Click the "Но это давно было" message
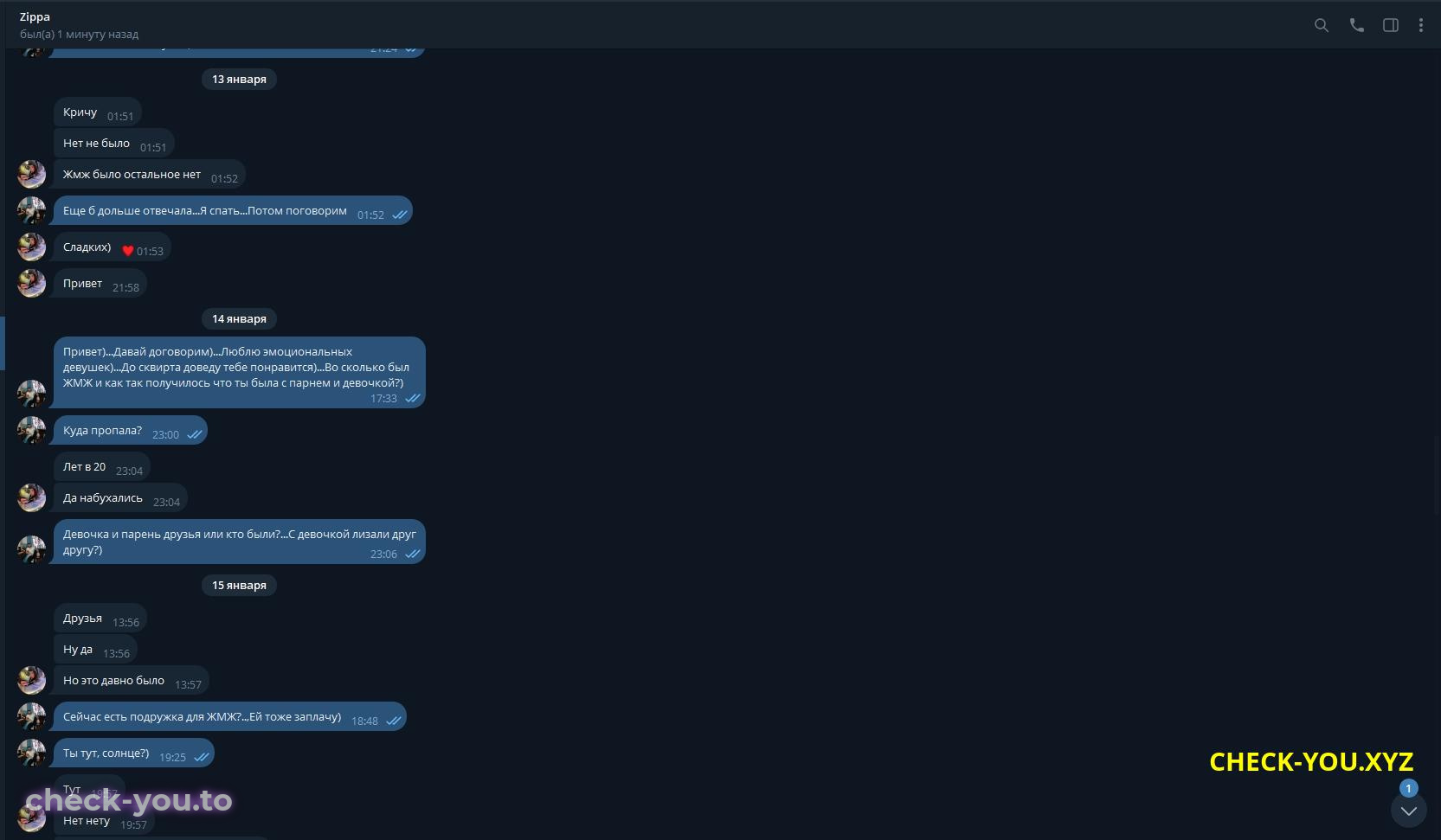Screen dimensions: 1441x840 coord(132,681)
